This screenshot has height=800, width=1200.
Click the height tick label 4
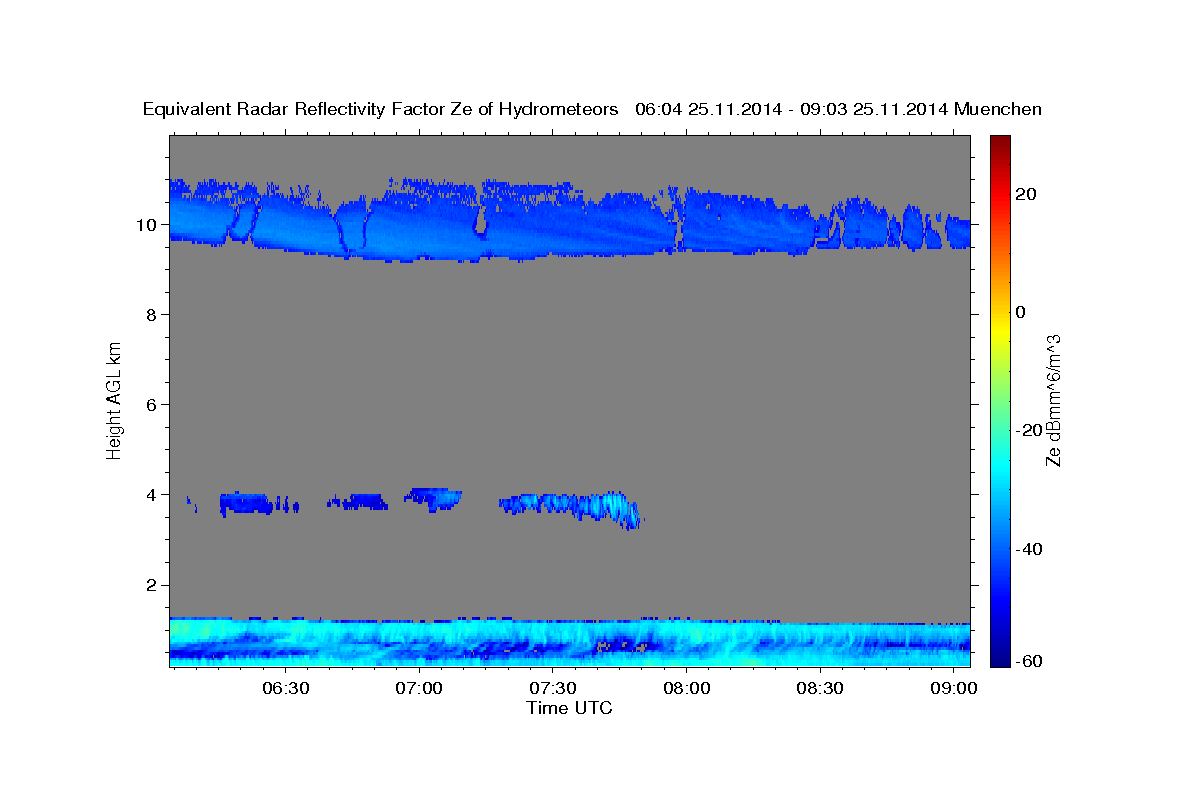coord(153,494)
